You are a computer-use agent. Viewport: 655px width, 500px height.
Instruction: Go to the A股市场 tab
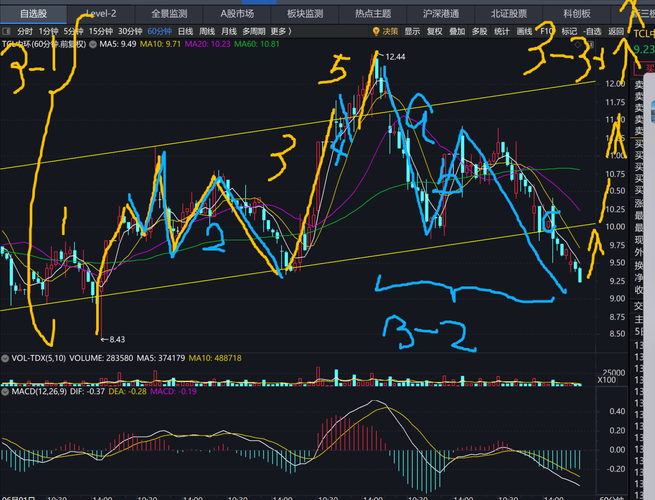(237, 14)
